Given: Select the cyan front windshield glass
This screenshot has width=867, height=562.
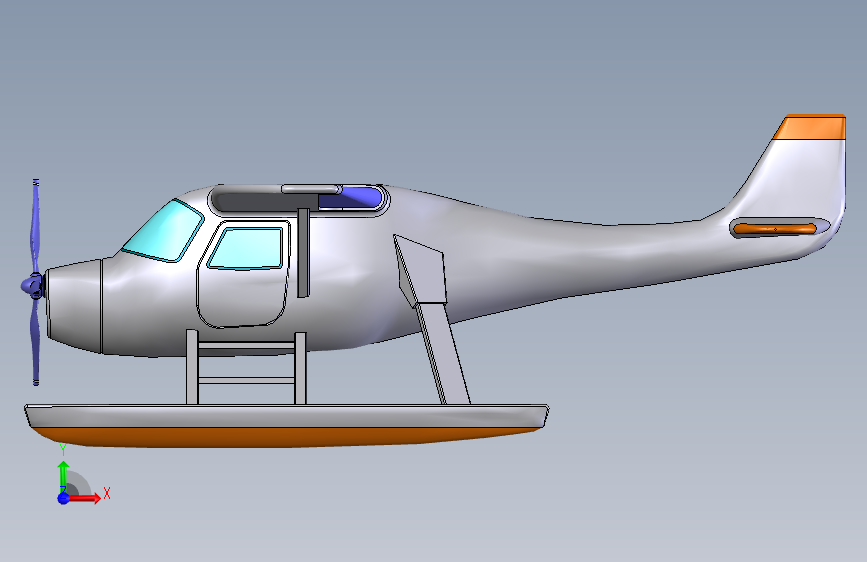Looking at the screenshot, I should 163,231.
